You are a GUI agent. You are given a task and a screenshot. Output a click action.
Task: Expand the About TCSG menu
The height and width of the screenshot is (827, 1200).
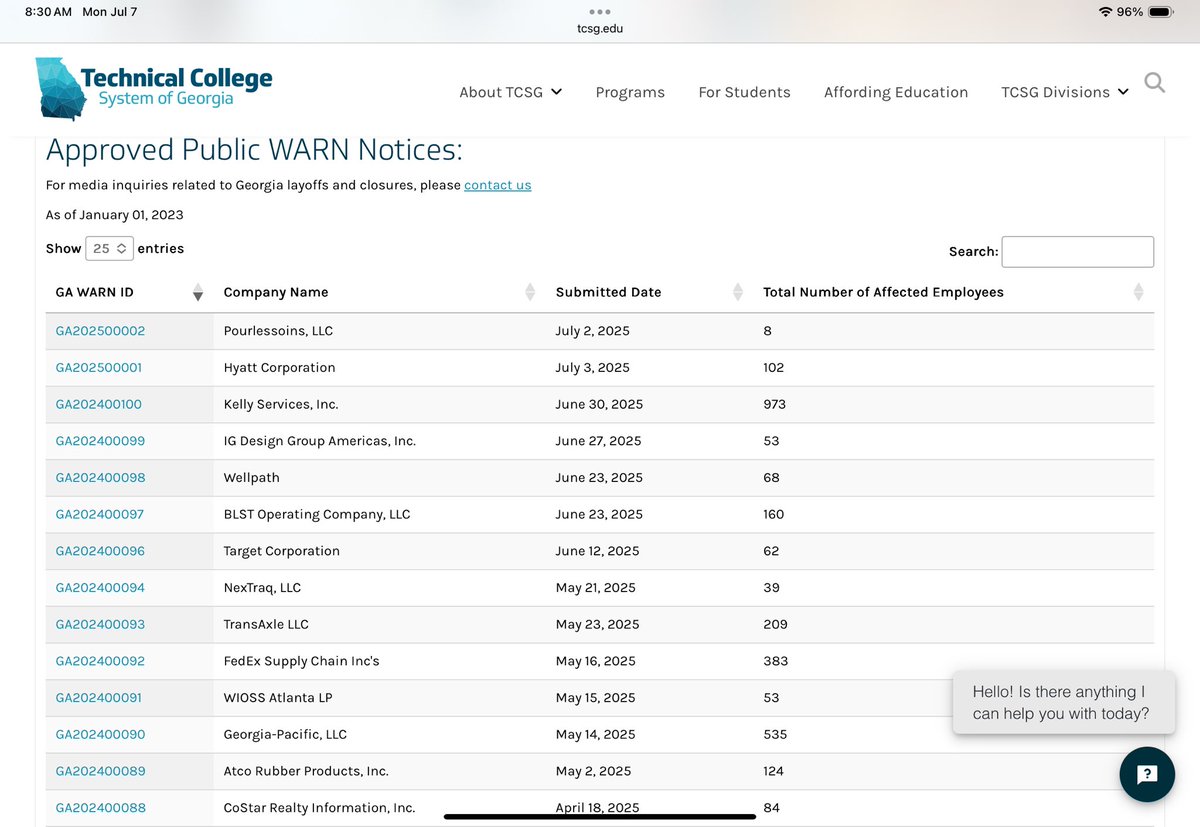(510, 92)
